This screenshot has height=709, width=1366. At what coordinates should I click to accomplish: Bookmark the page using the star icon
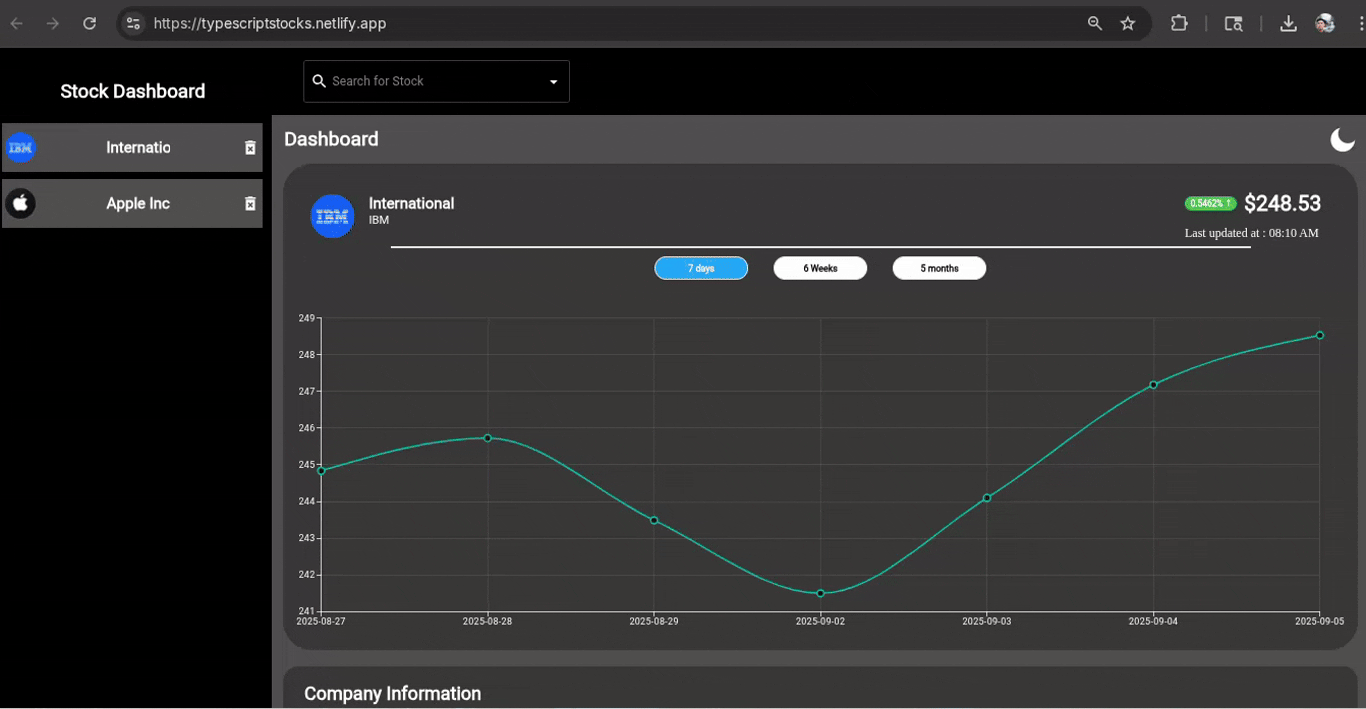pyautogui.click(x=1128, y=22)
